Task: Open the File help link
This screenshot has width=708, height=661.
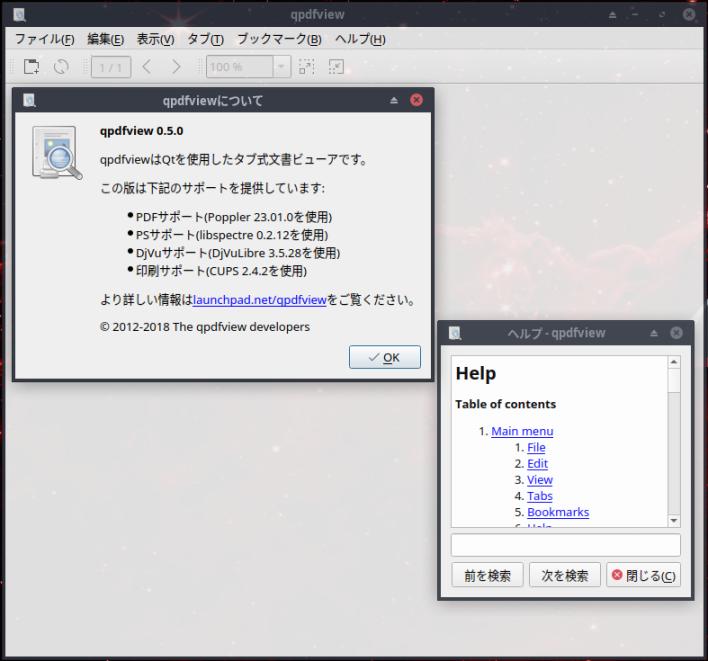Action: (x=536, y=447)
